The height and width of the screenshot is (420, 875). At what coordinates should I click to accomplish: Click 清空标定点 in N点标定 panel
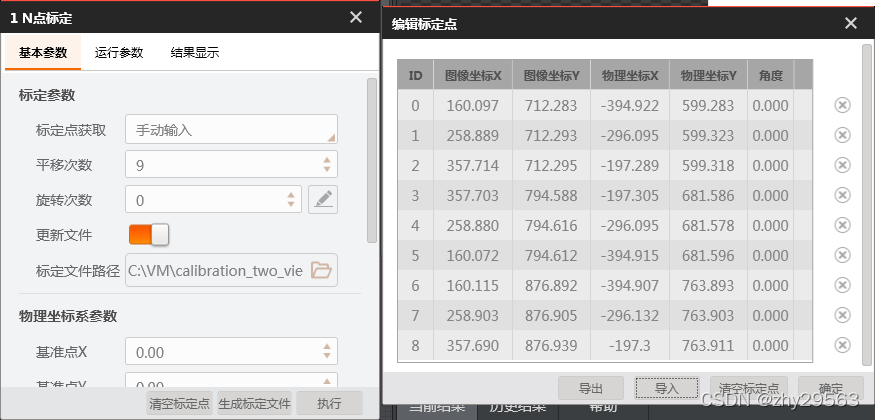tap(180, 403)
